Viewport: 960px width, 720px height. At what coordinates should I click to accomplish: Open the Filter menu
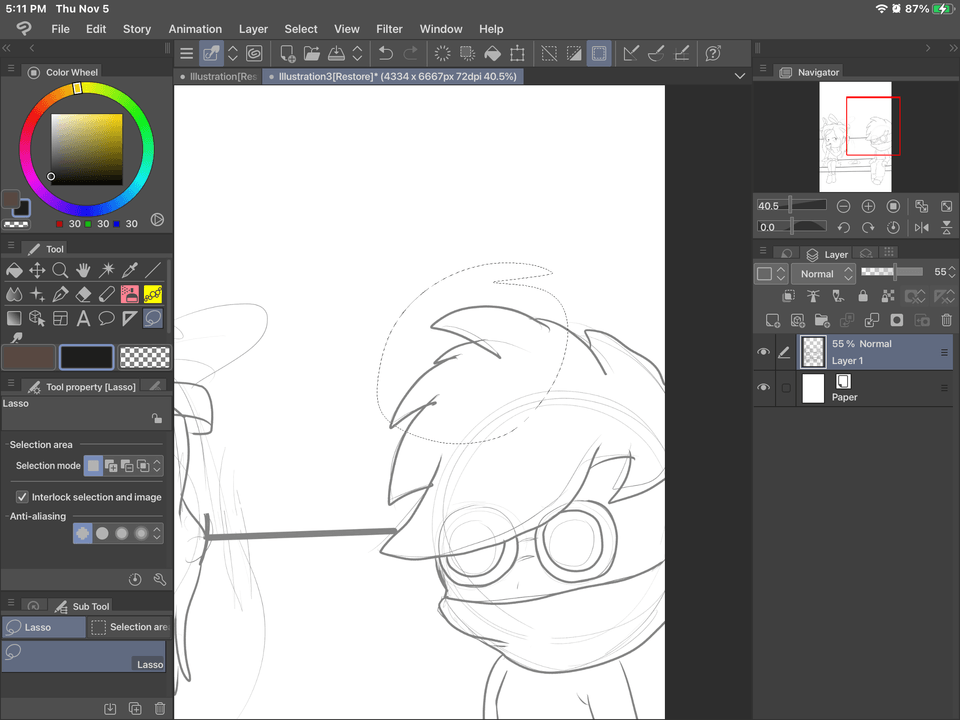[389, 29]
